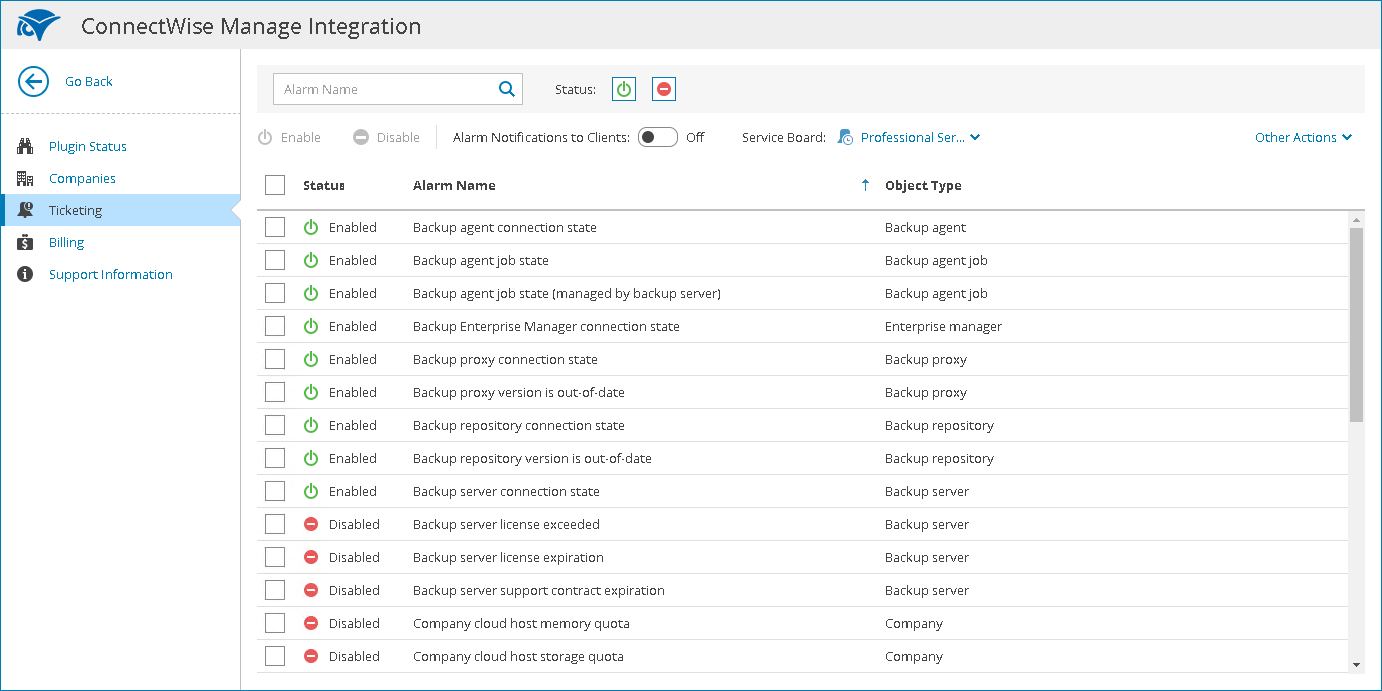Sort by Alarm Name column arrow
This screenshot has height=691, width=1382.
pos(865,185)
